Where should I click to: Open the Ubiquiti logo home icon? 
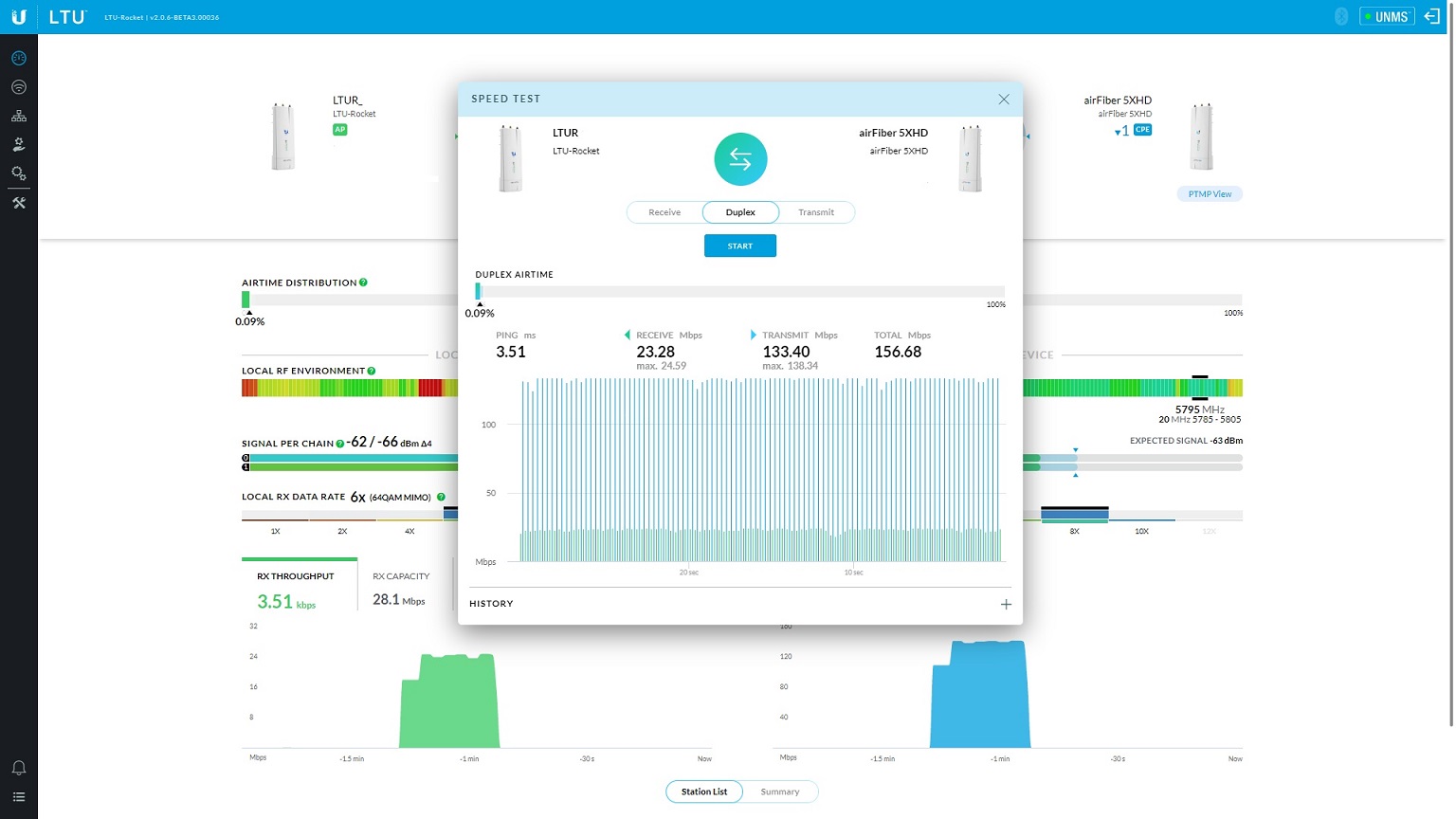(x=18, y=16)
